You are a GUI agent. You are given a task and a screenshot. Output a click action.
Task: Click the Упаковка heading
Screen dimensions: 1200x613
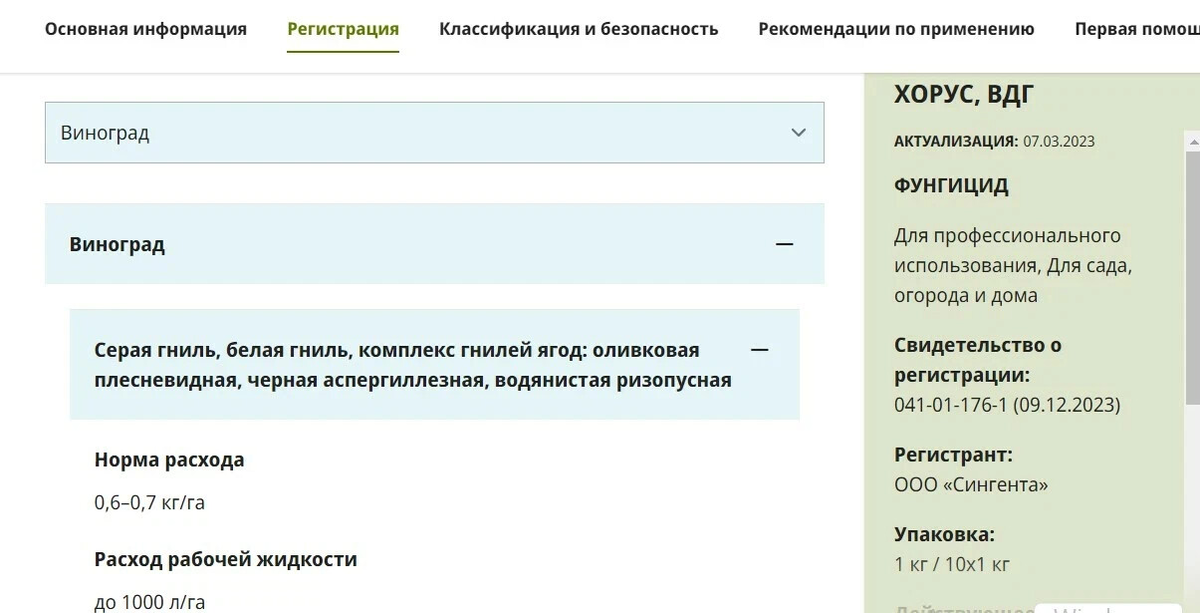tap(944, 534)
